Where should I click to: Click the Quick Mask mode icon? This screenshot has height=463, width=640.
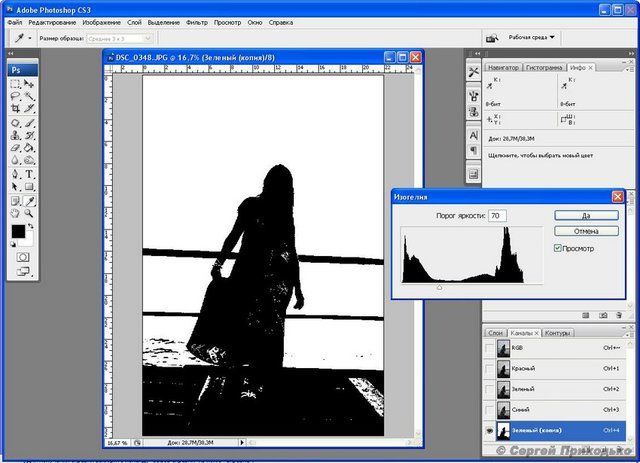pyautogui.click(x=22, y=257)
